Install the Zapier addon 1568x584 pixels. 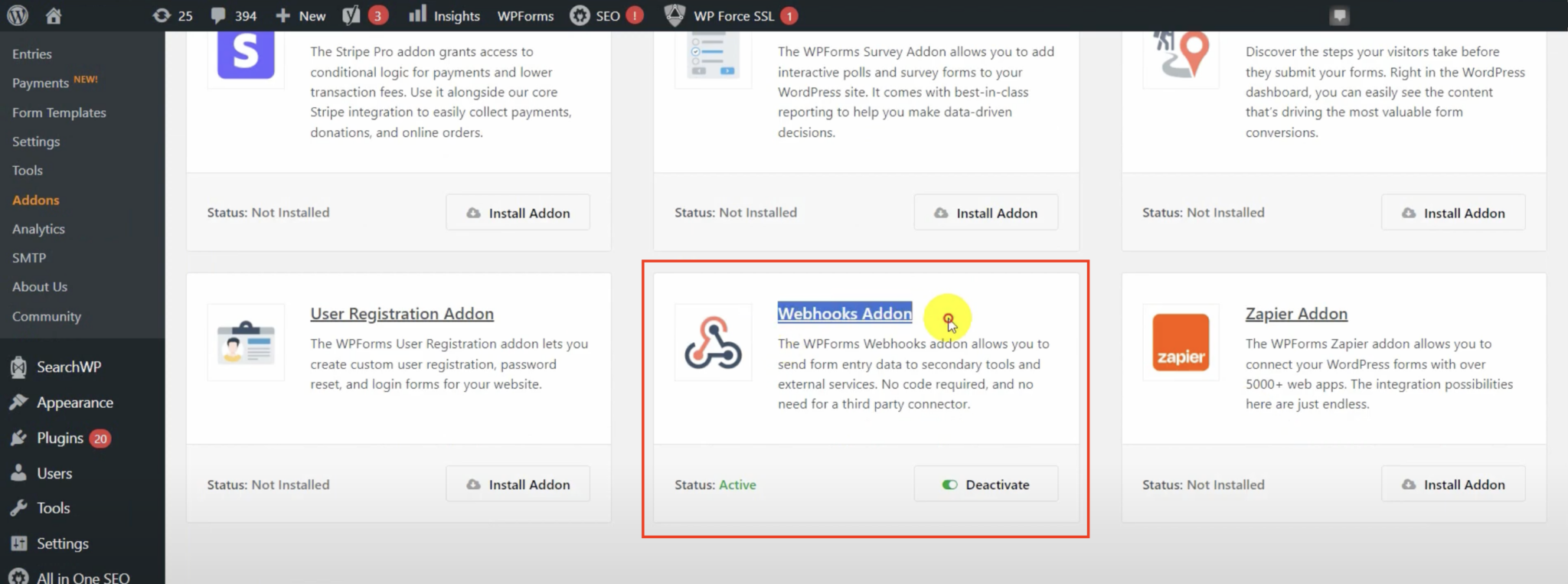coord(1453,484)
